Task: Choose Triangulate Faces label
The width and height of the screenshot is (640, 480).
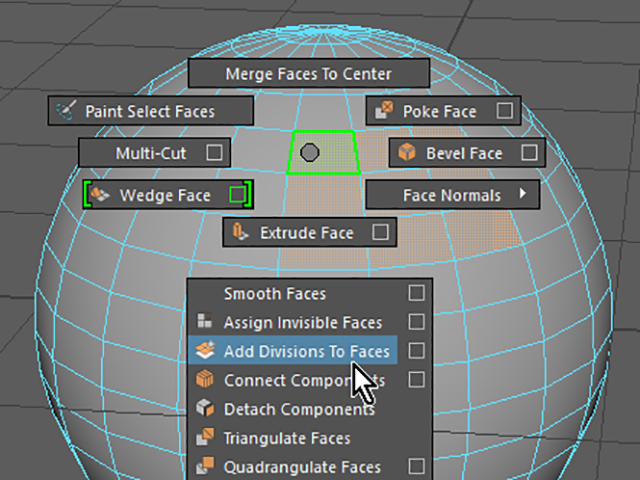Action: (287, 438)
